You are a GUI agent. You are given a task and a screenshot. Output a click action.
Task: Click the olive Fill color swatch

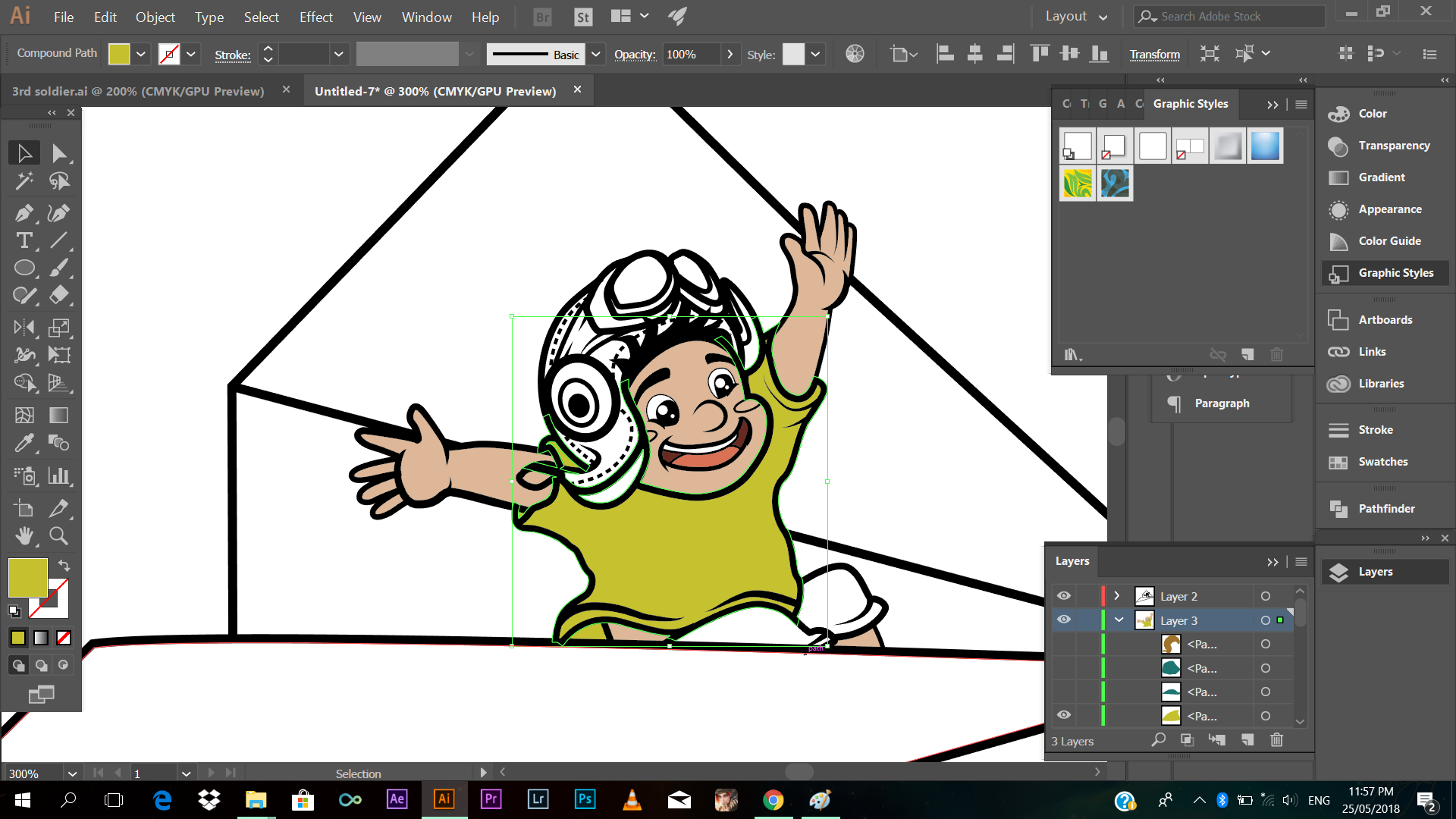[x=27, y=578]
